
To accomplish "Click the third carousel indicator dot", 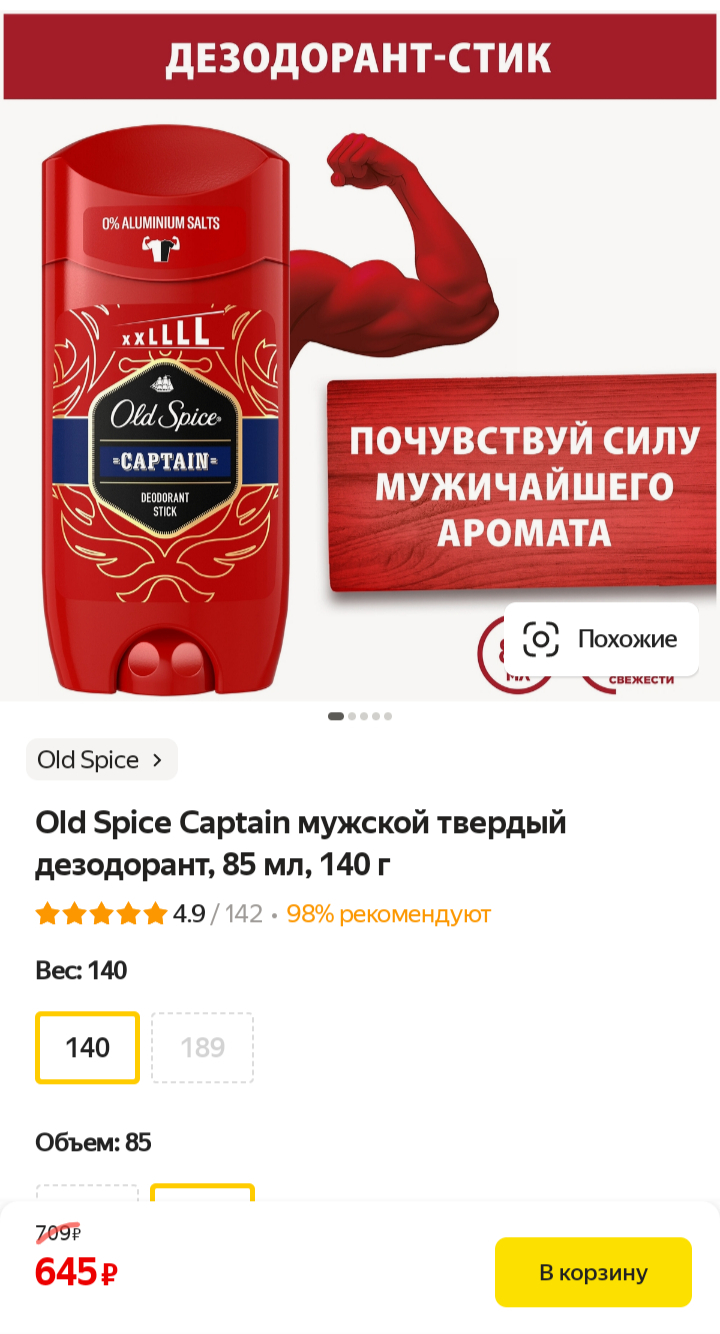I will pyautogui.click(x=364, y=716).
